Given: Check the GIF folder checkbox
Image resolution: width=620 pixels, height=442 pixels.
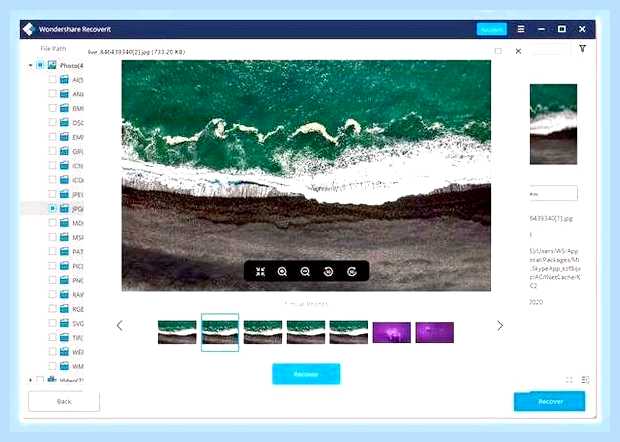Looking at the screenshot, I should 52,151.
